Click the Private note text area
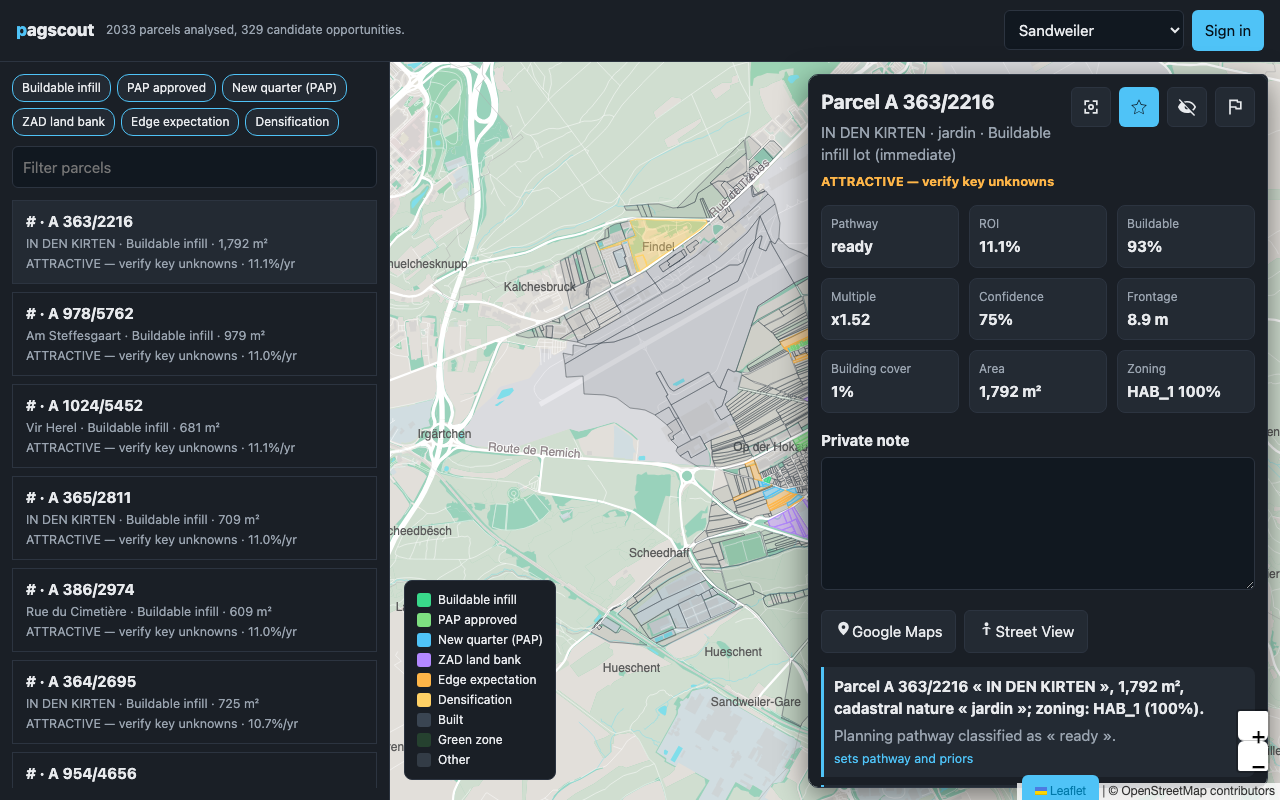Screen dimensions: 1280x800 coord(1038,523)
